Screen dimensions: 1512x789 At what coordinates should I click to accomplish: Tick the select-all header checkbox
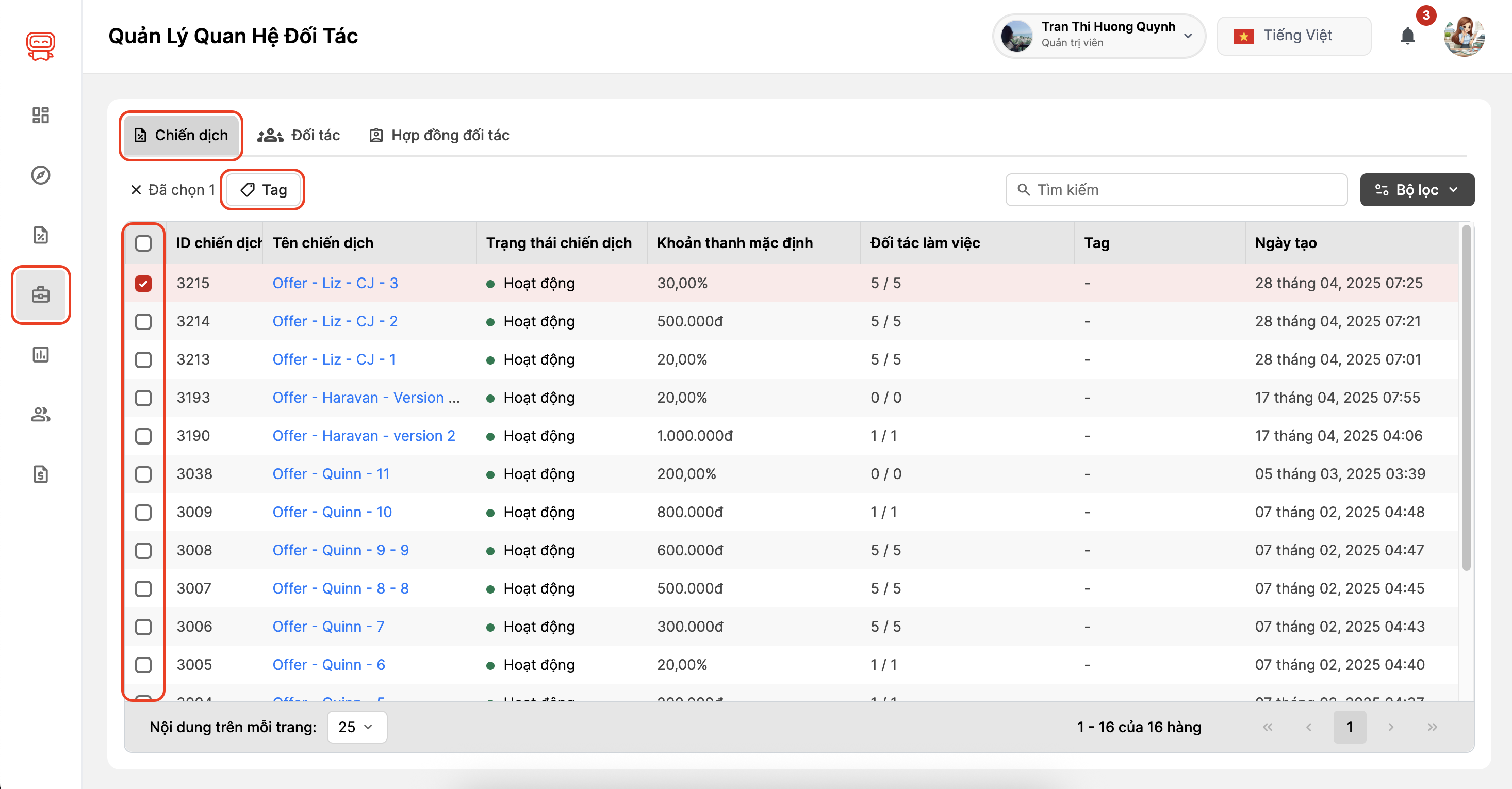[x=143, y=243]
